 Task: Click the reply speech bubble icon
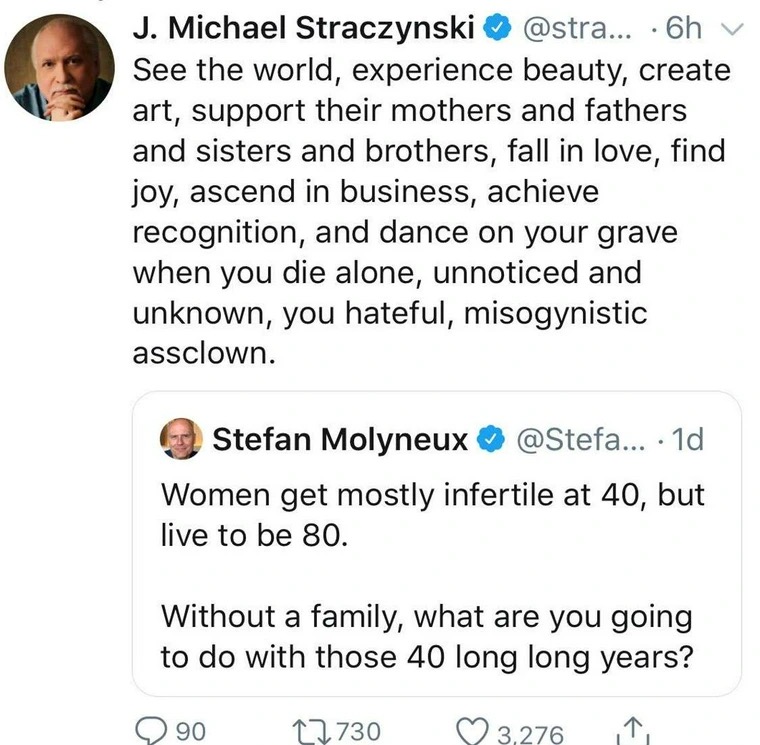click(153, 731)
